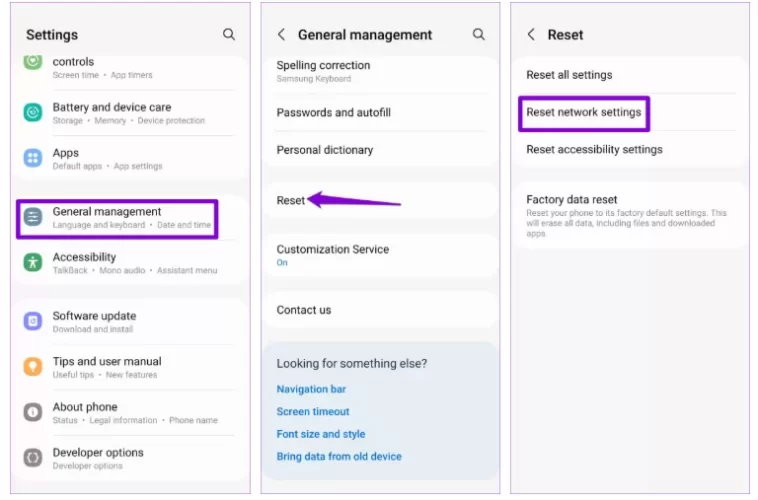Tap the About phone info icon
The width and height of the screenshot is (758, 500).
click(x=33, y=412)
